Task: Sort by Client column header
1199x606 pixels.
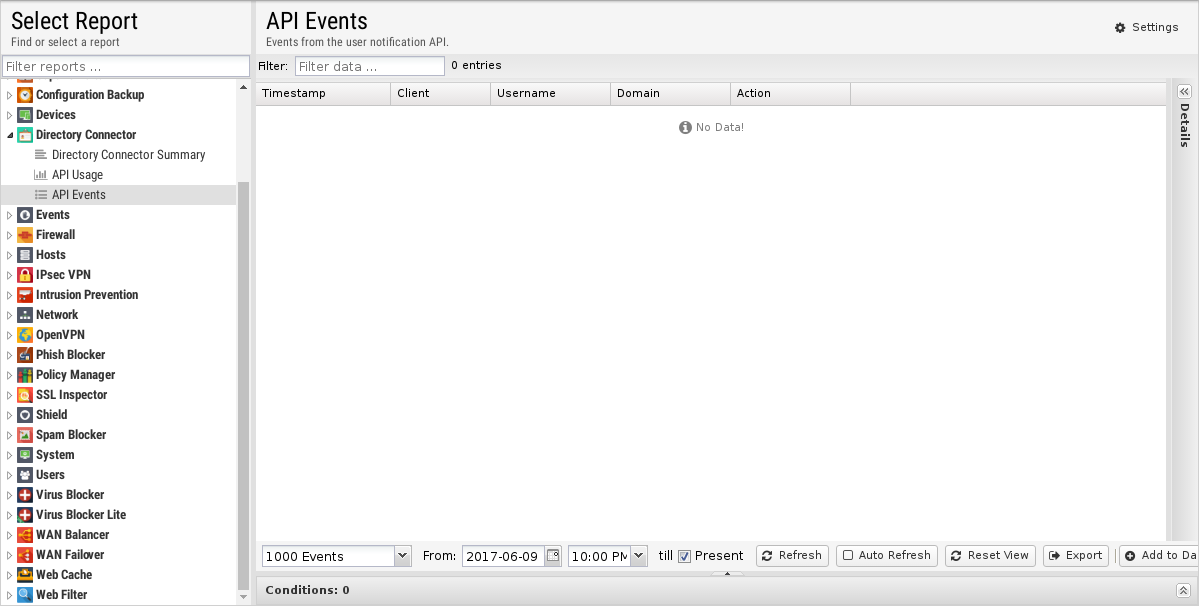Action: 440,93
